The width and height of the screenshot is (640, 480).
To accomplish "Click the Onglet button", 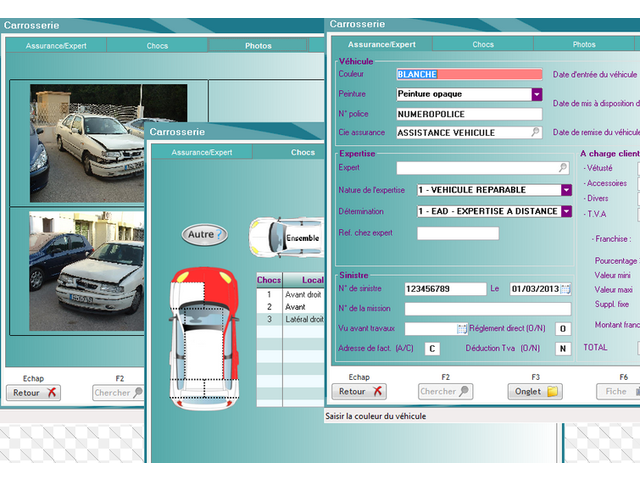I will (x=535, y=391).
